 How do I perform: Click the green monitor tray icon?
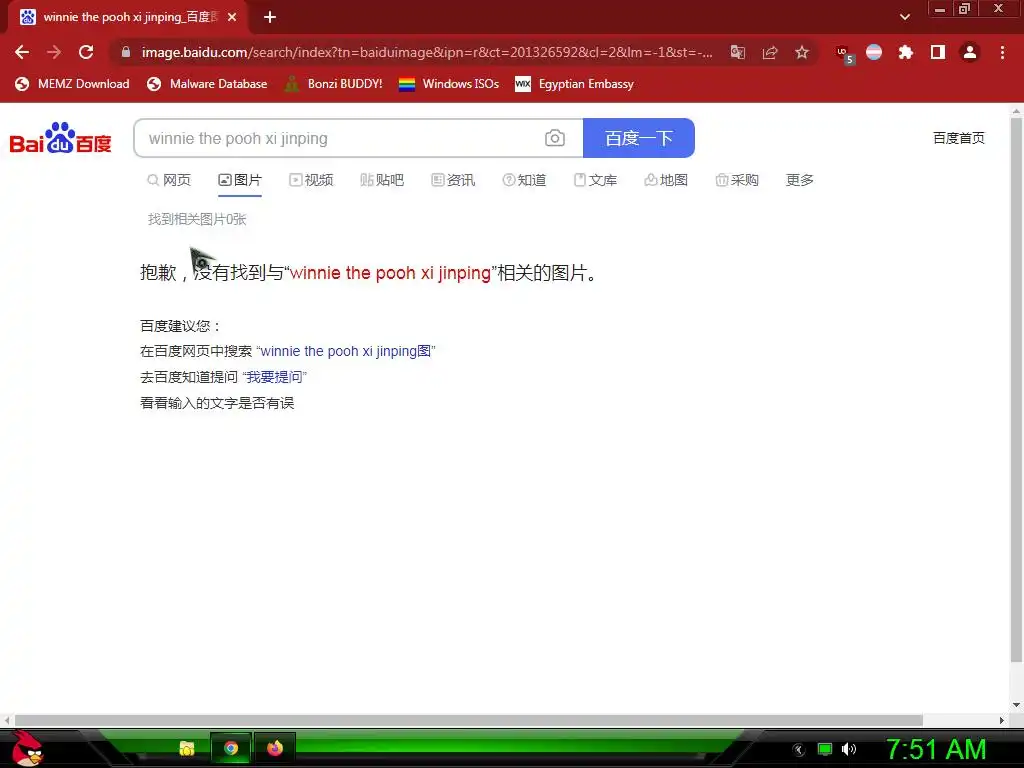pos(825,749)
